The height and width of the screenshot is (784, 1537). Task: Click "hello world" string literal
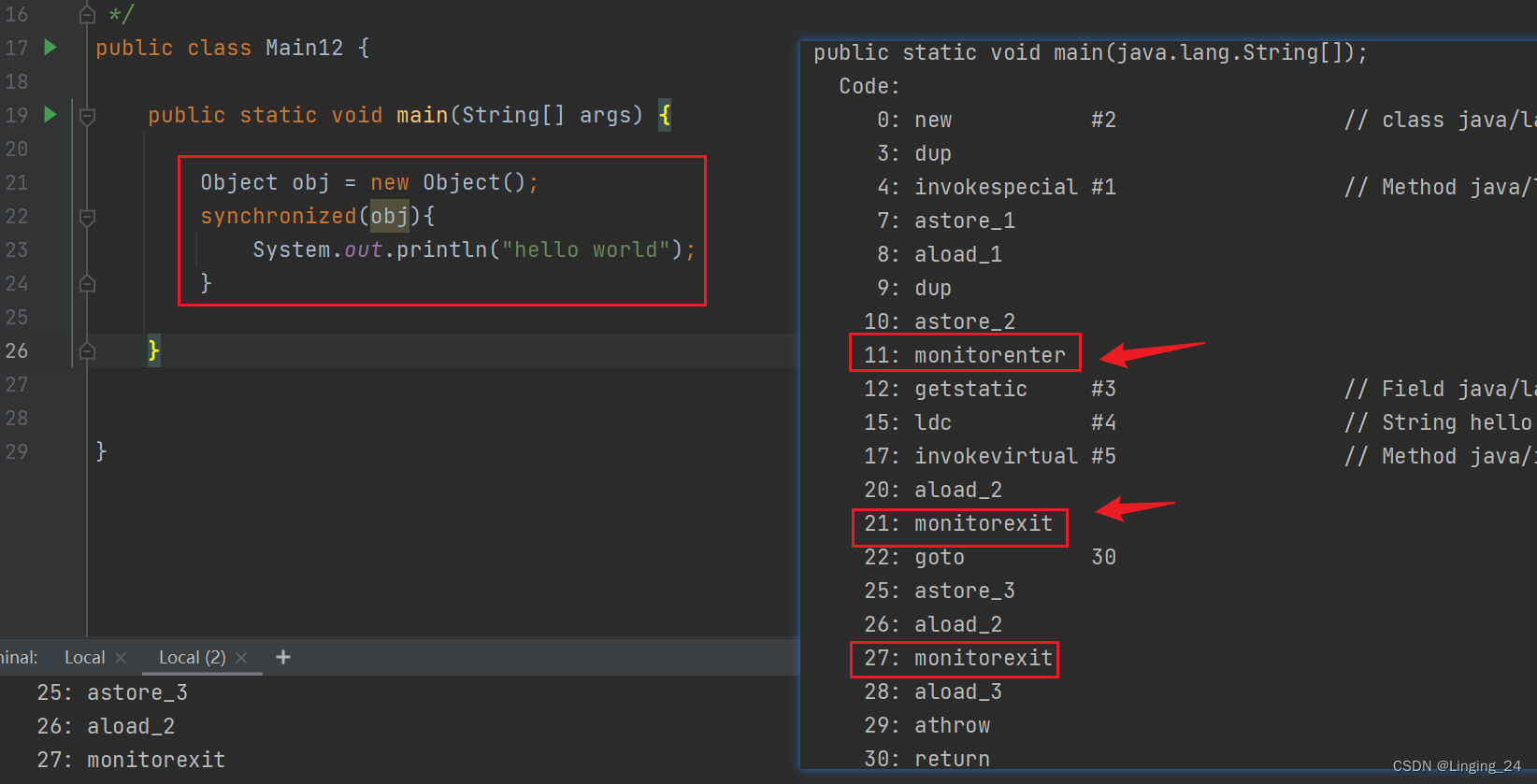[x=586, y=249]
